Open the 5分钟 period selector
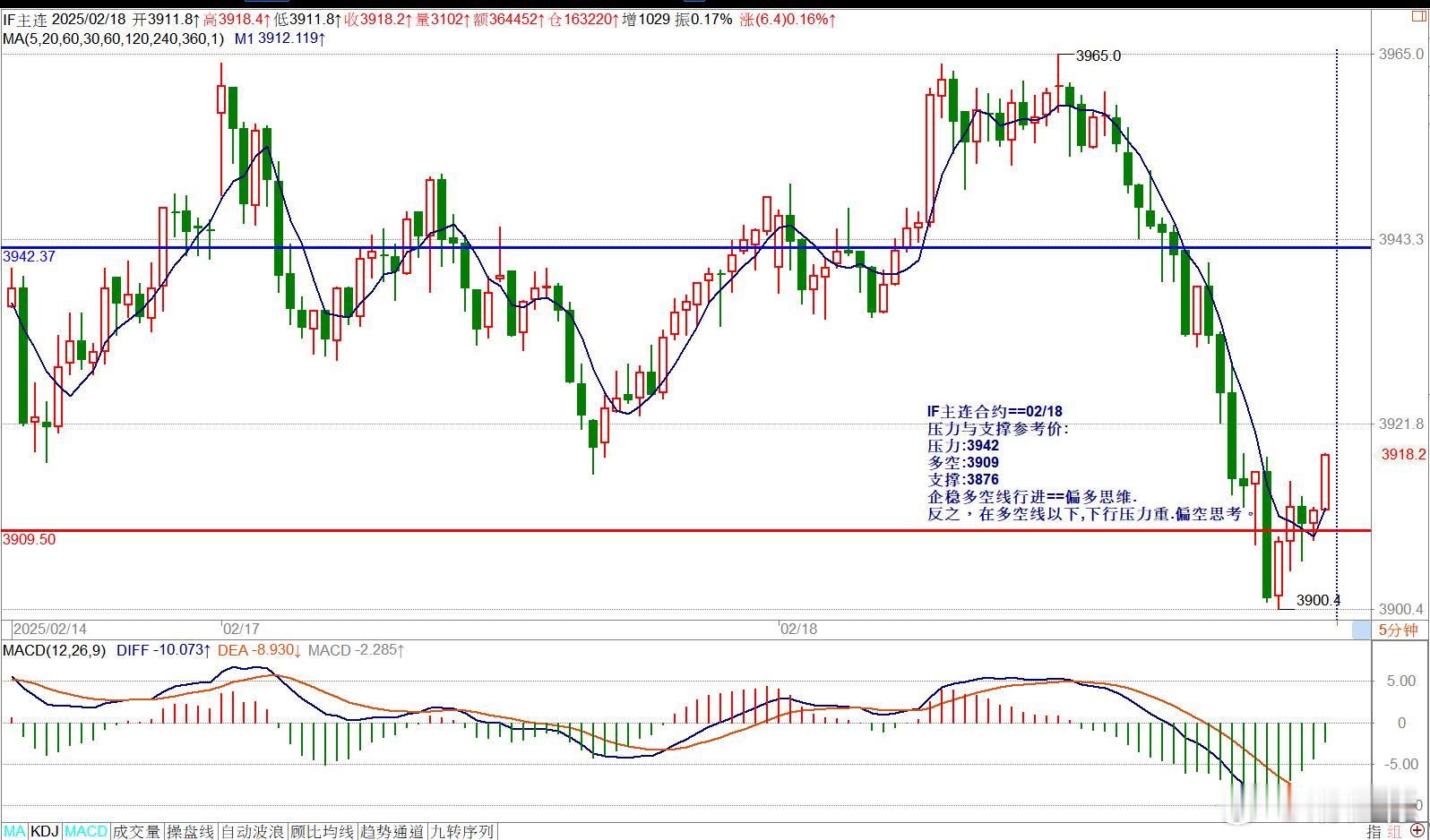Image resolution: width=1430 pixels, height=840 pixels. (1398, 630)
